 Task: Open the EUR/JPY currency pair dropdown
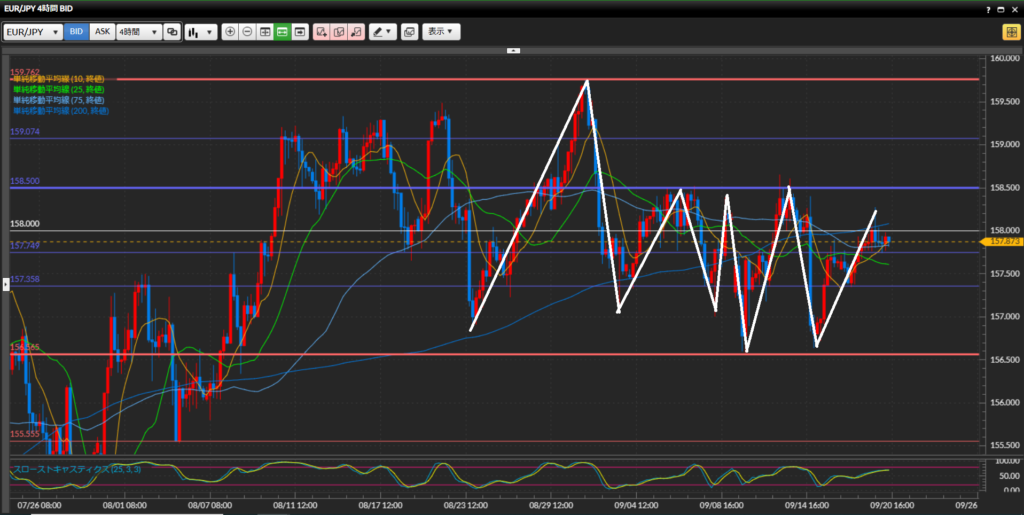coord(32,32)
